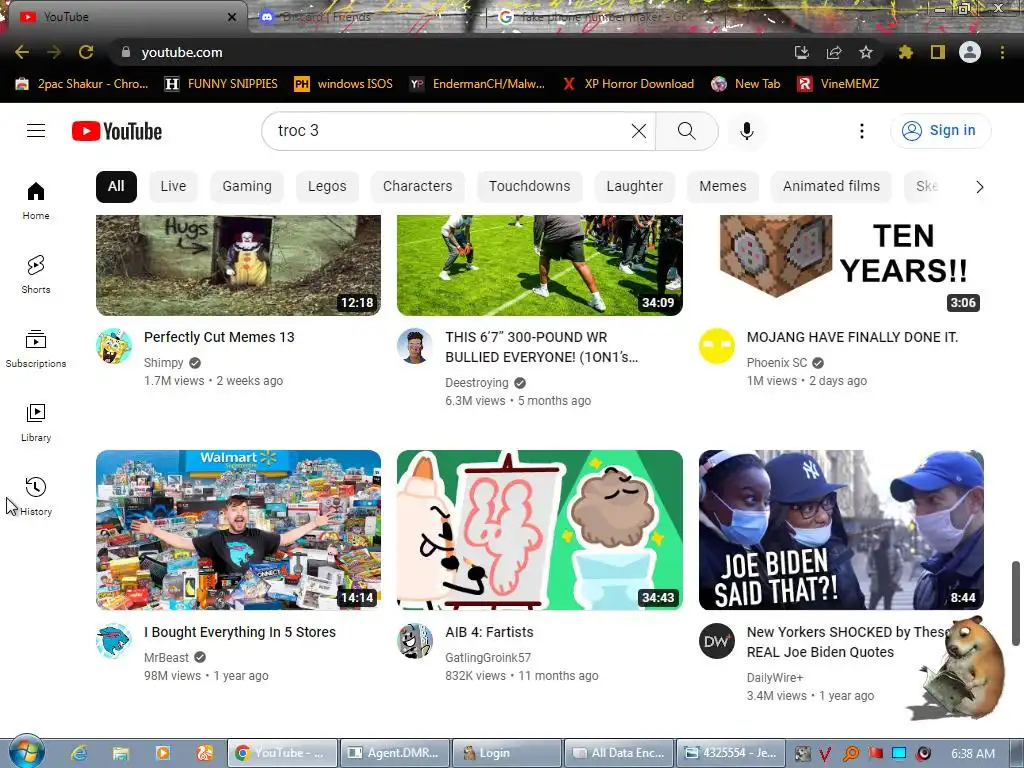Image resolution: width=1024 pixels, height=768 pixels.
Task: Click the YouTube logo
Action: click(x=117, y=131)
